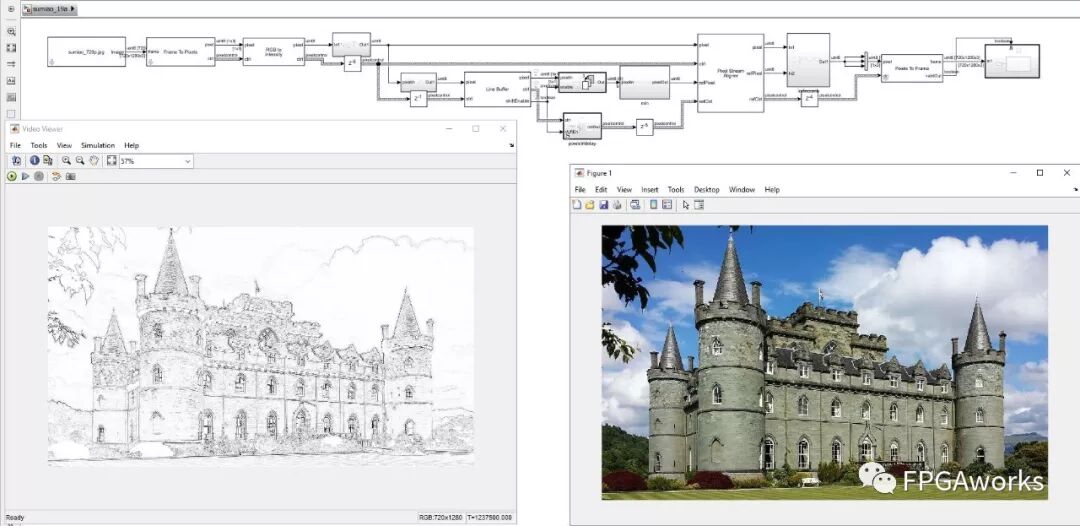Screen dimensions: 1080x526
Task: Open the Simulation menu in Video Viewer
Action: click(x=98, y=145)
